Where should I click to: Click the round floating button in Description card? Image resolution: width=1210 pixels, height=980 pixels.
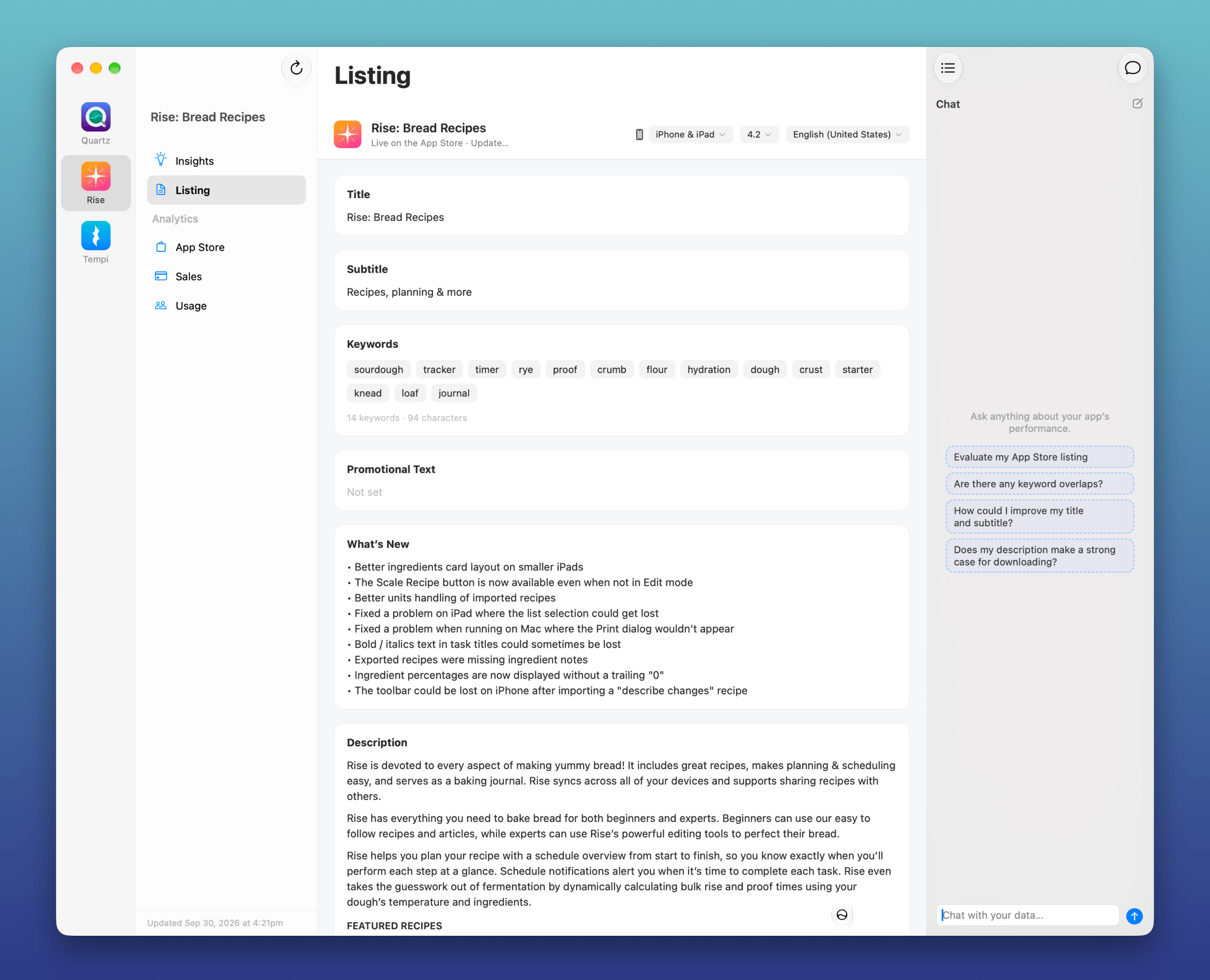click(841, 915)
